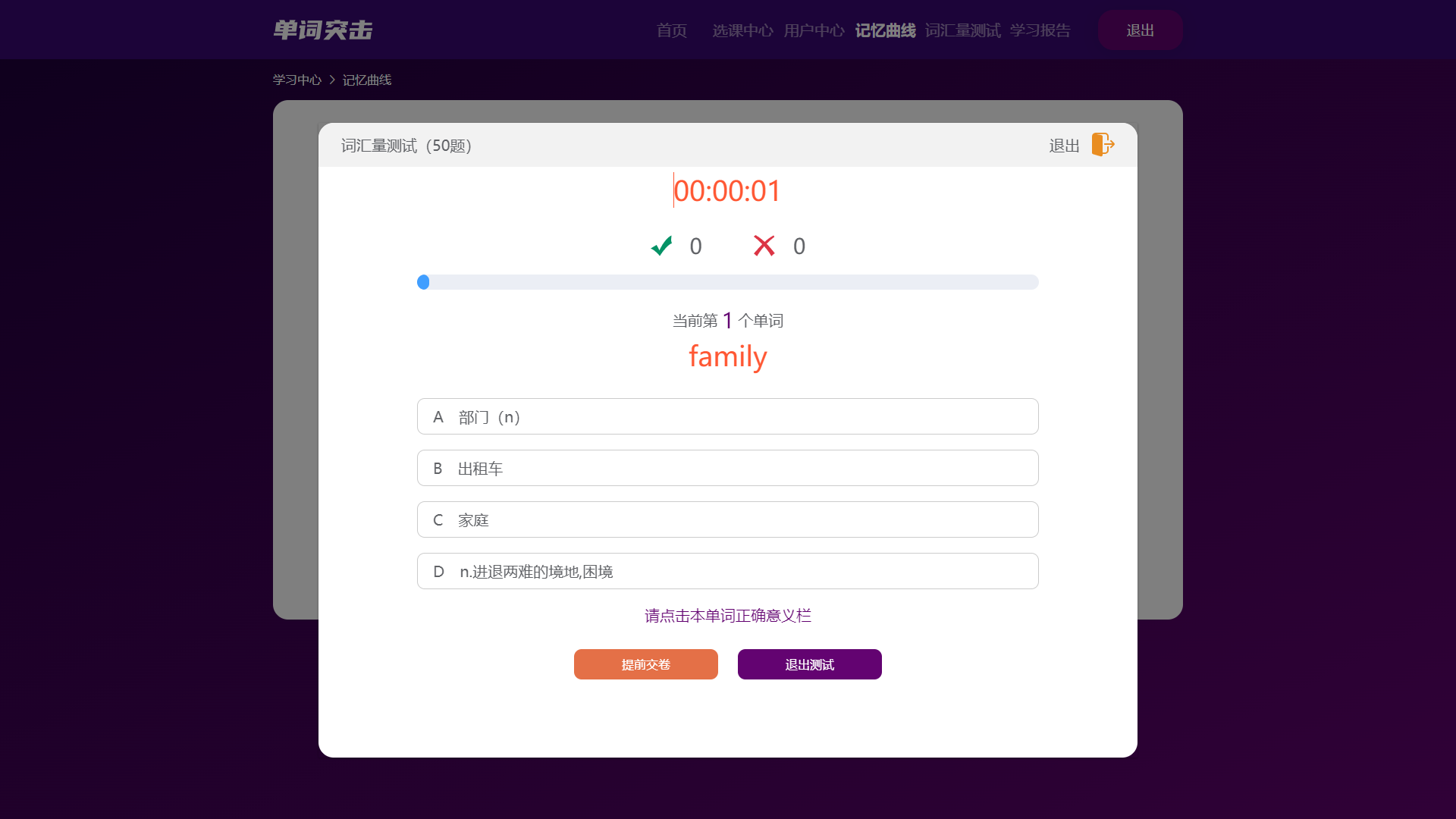1456x819 pixels.
Task: Open the 首页 navigation menu item
Action: click(x=671, y=30)
